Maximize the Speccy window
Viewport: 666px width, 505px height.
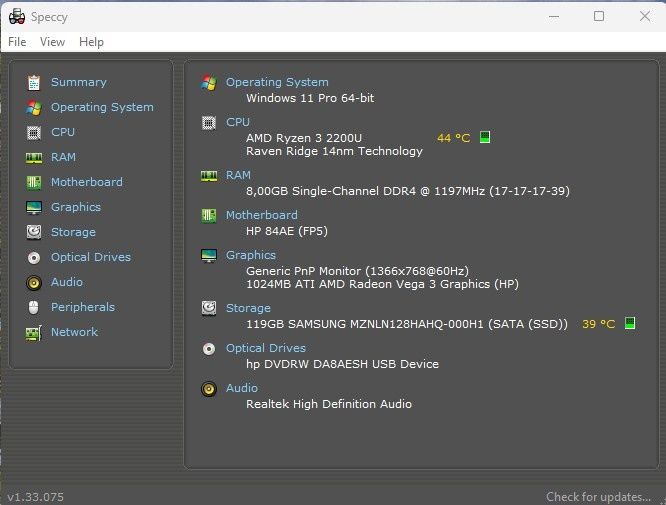[x=599, y=16]
